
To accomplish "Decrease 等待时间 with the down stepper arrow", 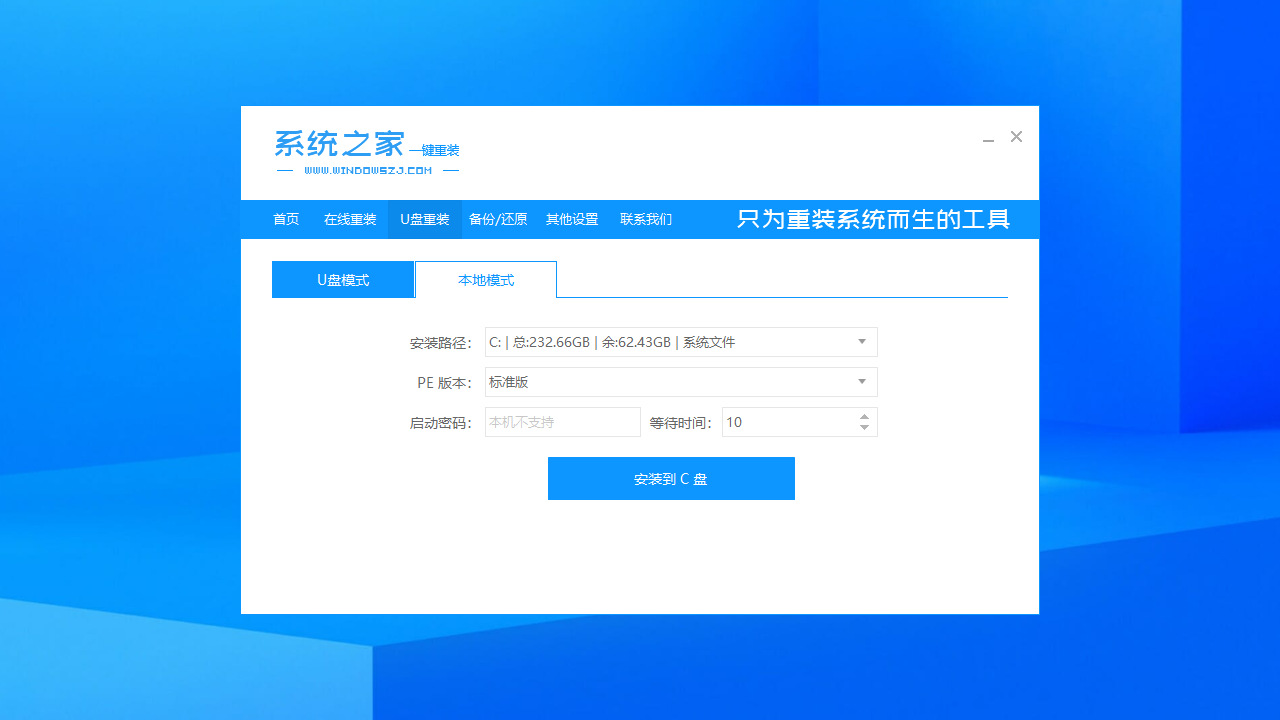I will tap(864, 427).
